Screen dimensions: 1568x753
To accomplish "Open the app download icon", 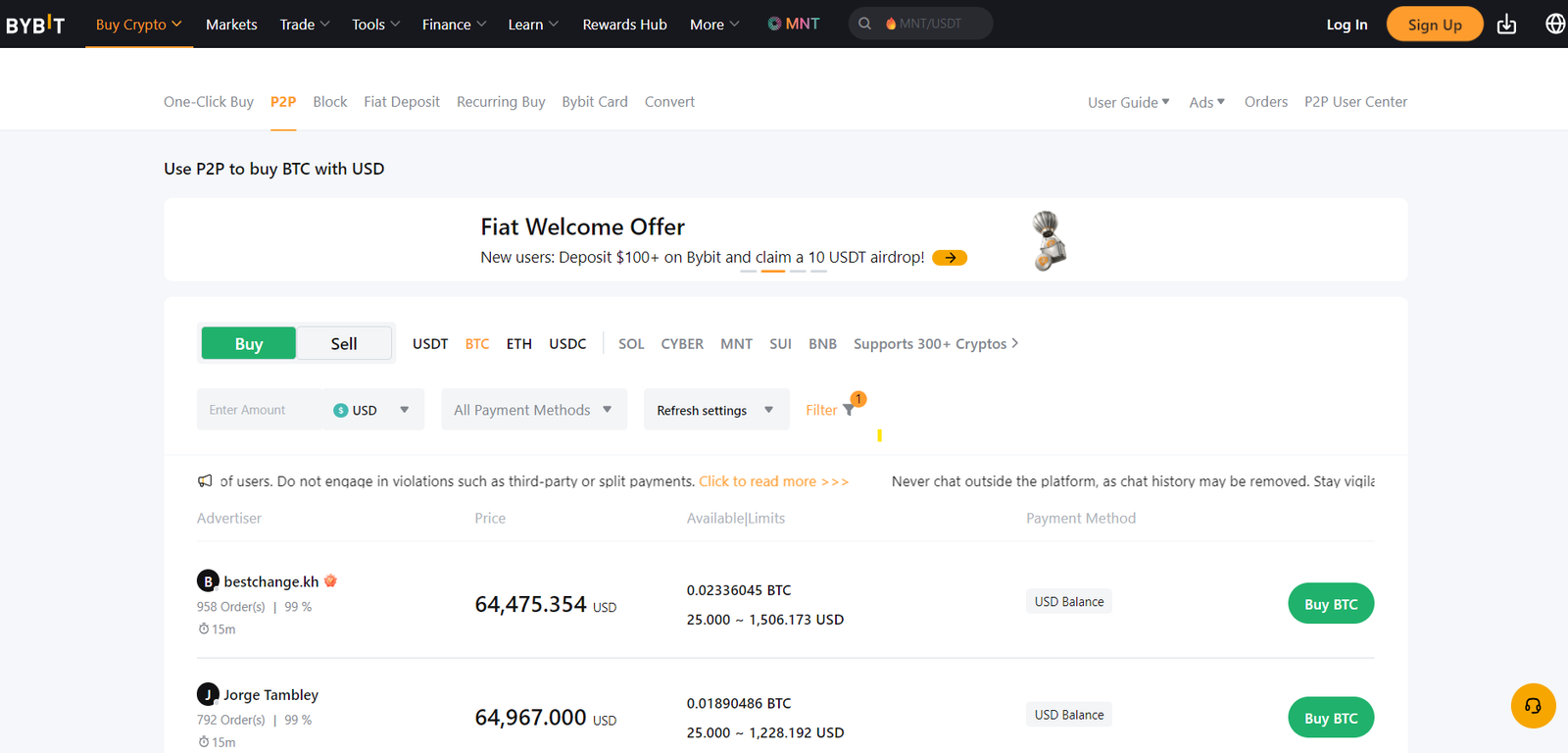I will [x=1507, y=25].
